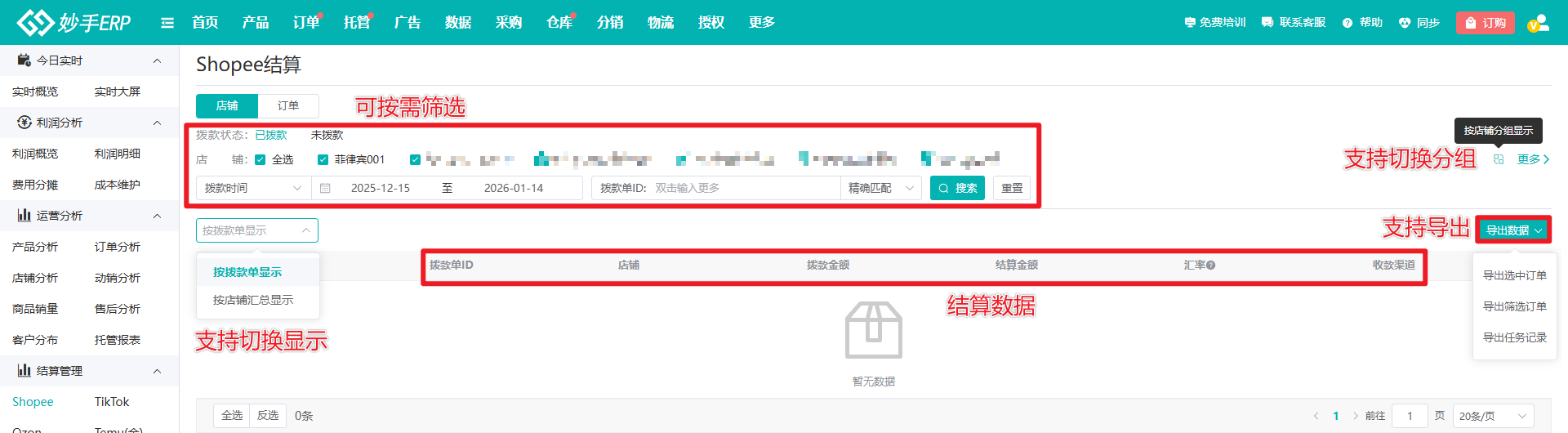Open the 拨款时间 dropdown
The height and width of the screenshot is (433, 1568).
254,188
